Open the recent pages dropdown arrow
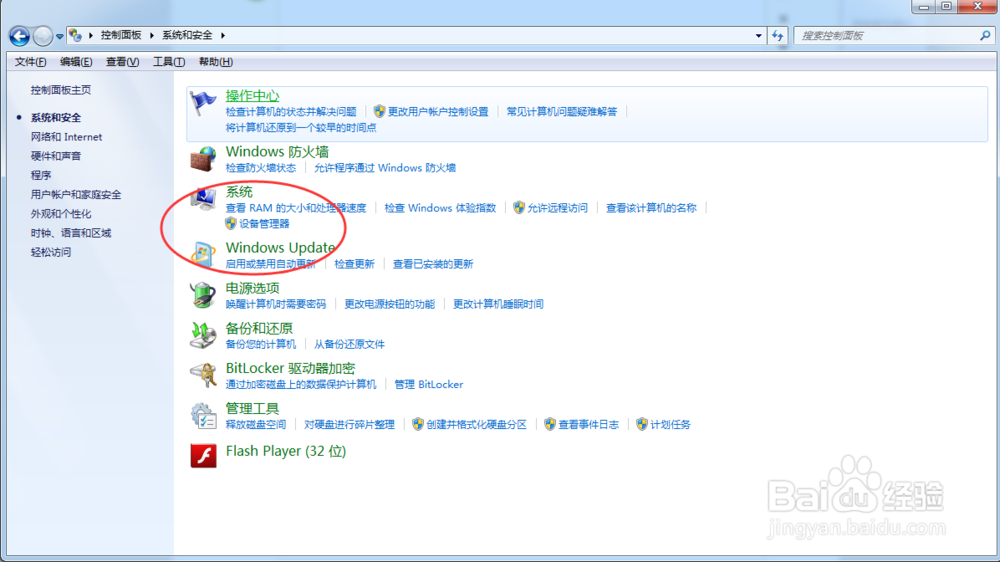Viewport: 1000px width, 562px height. tap(59, 36)
